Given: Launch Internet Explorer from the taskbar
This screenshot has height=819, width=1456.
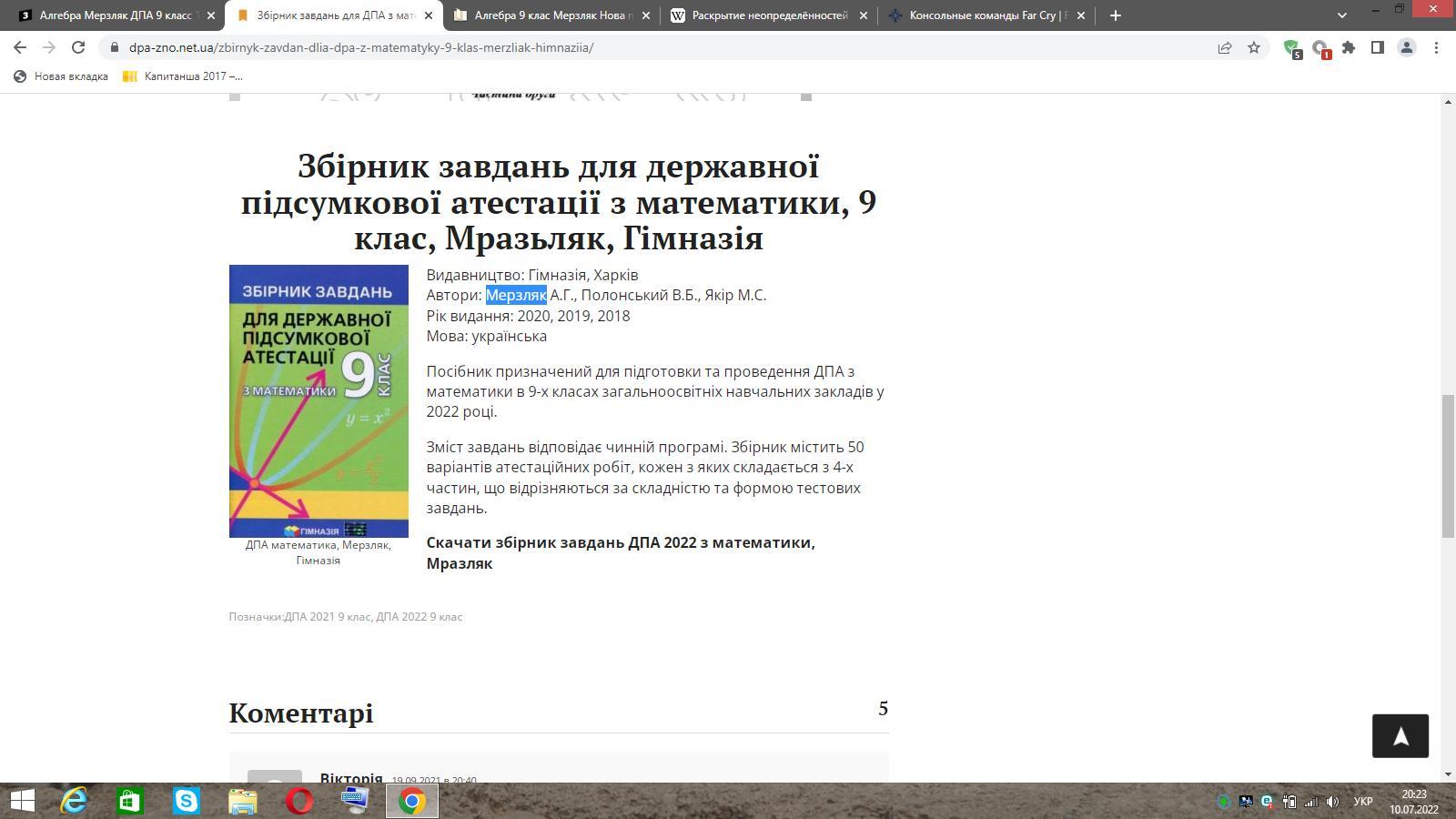Looking at the screenshot, I should click(75, 801).
